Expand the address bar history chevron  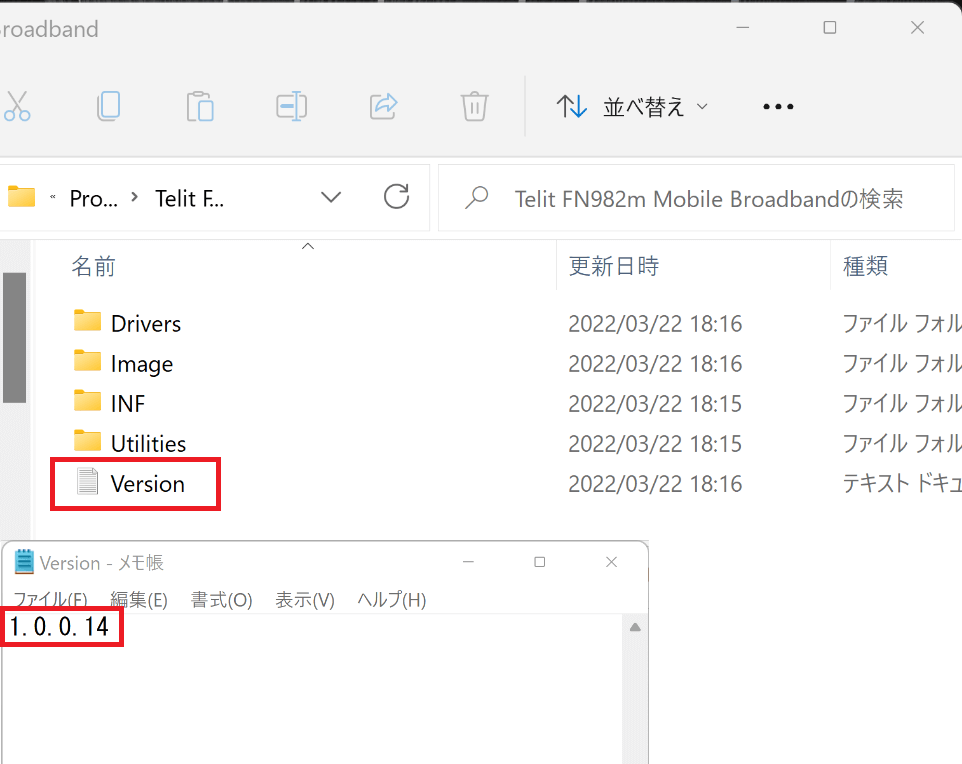coord(331,197)
